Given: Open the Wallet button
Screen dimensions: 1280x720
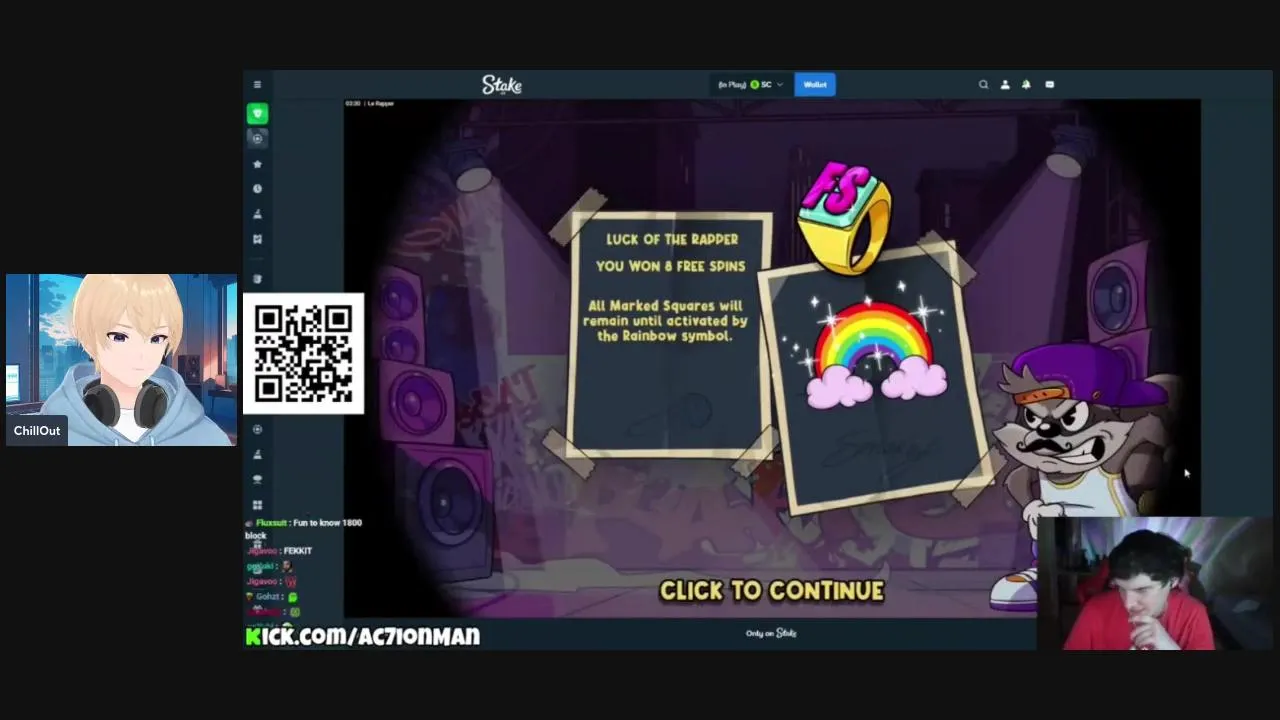Looking at the screenshot, I should point(815,85).
